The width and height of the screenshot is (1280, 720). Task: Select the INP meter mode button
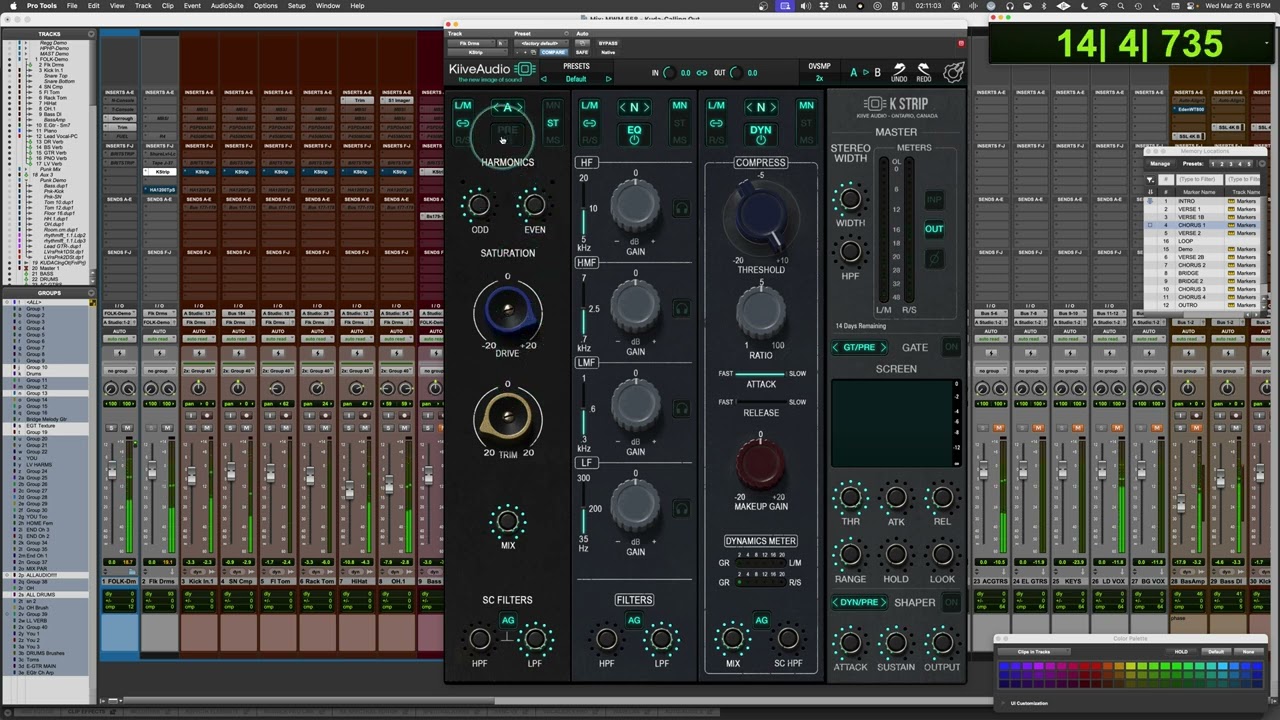(x=934, y=200)
